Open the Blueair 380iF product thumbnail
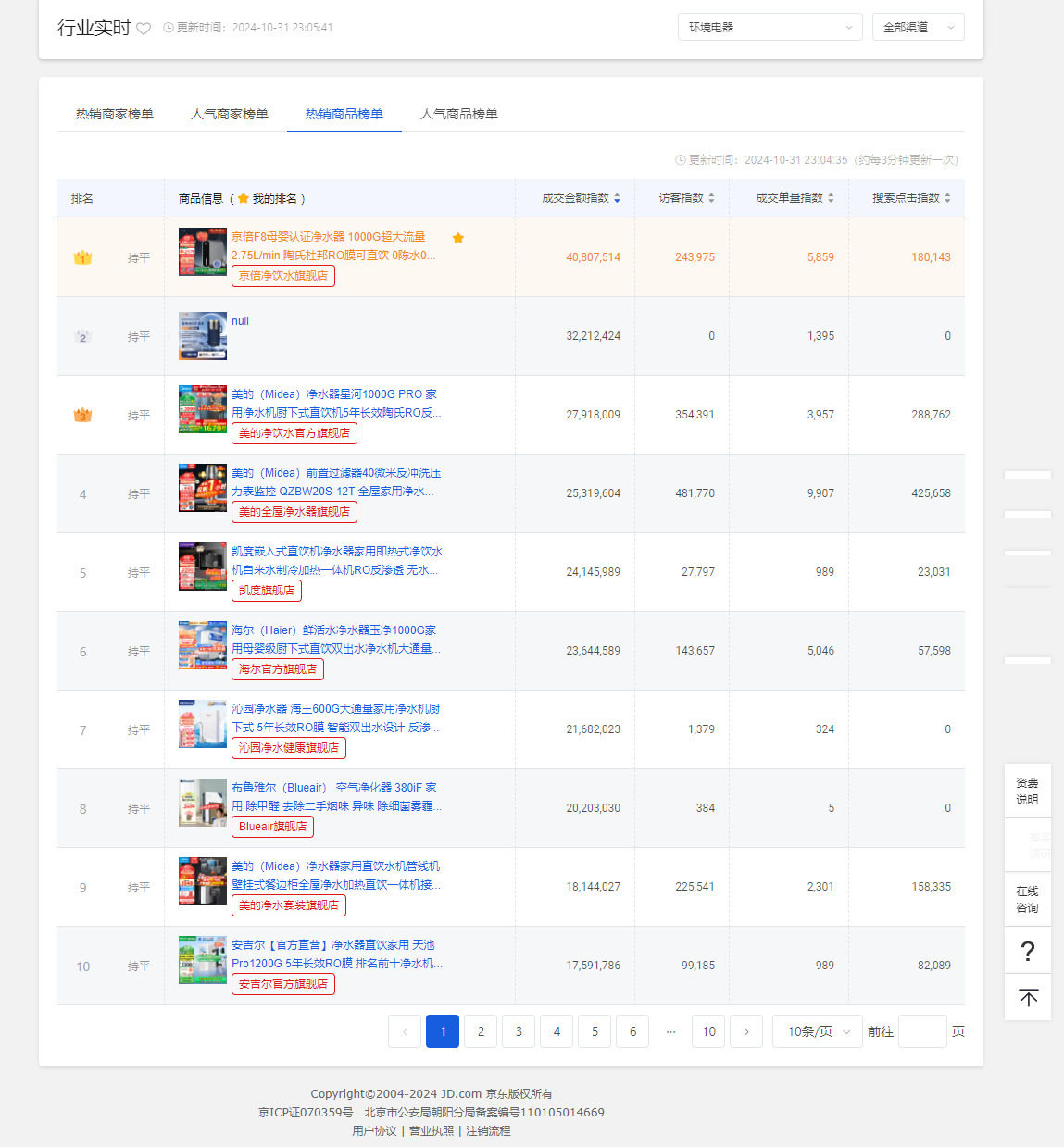 (x=203, y=803)
